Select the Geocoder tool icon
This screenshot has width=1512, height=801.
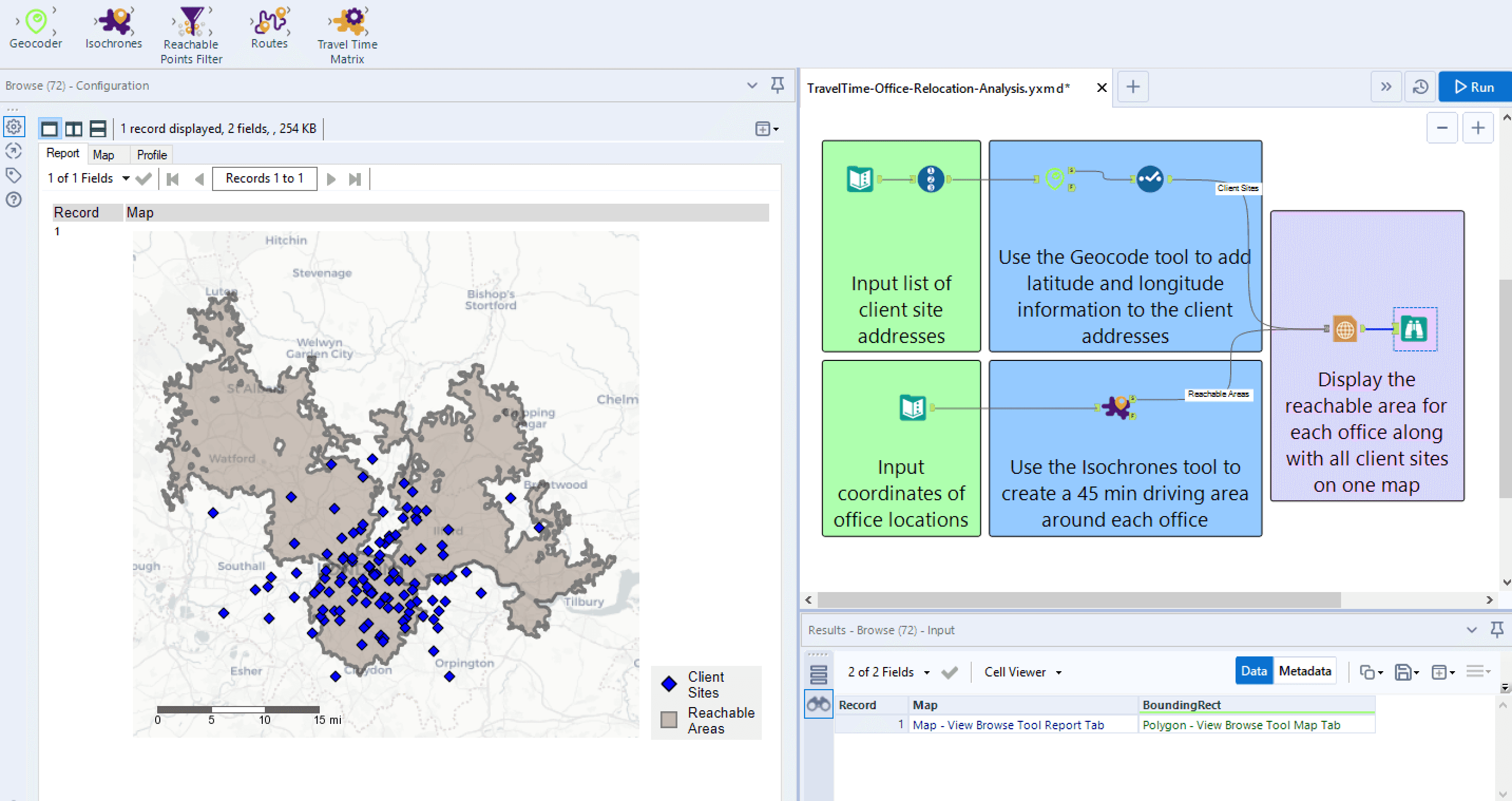36,22
